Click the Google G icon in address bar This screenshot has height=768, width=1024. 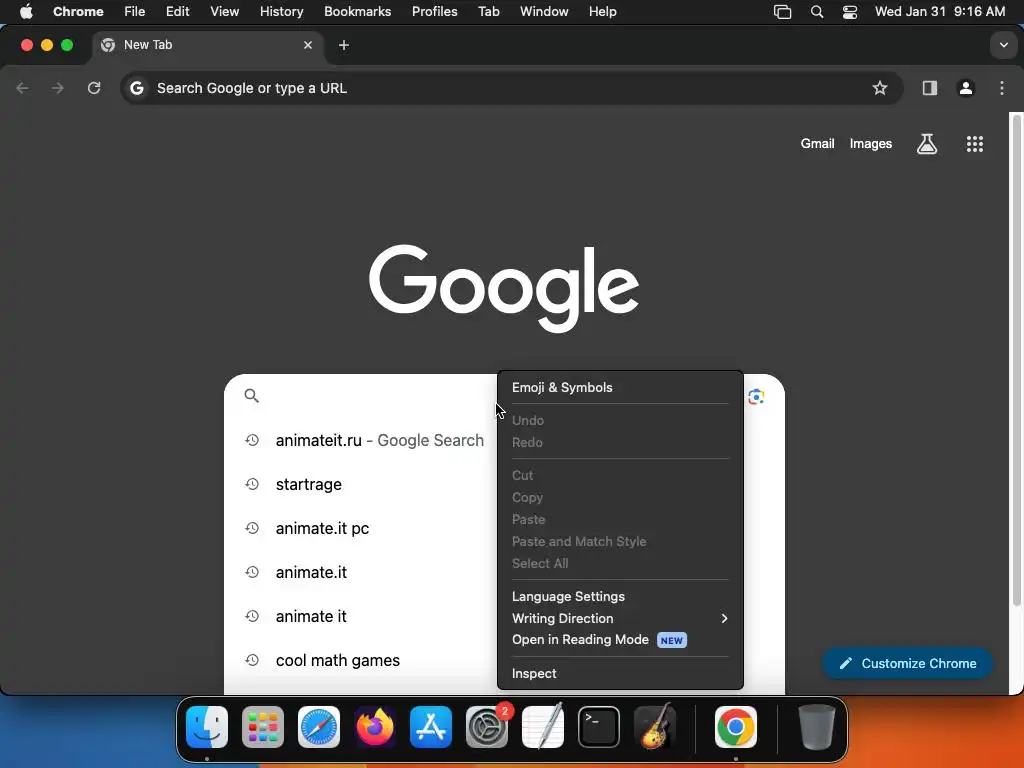coord(136,88)
